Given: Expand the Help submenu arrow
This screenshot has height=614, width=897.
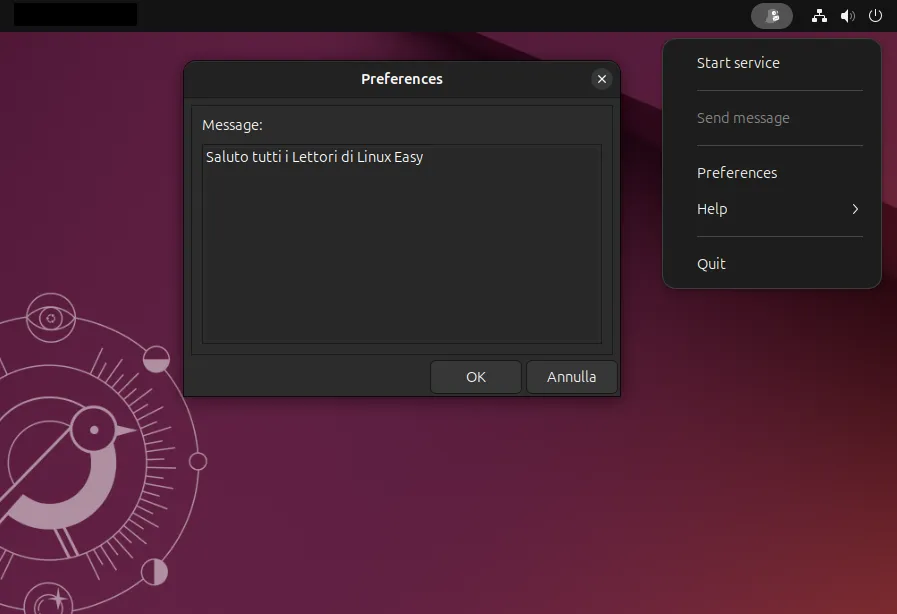Looking at the screenshot, I should (x=855, y=209).
